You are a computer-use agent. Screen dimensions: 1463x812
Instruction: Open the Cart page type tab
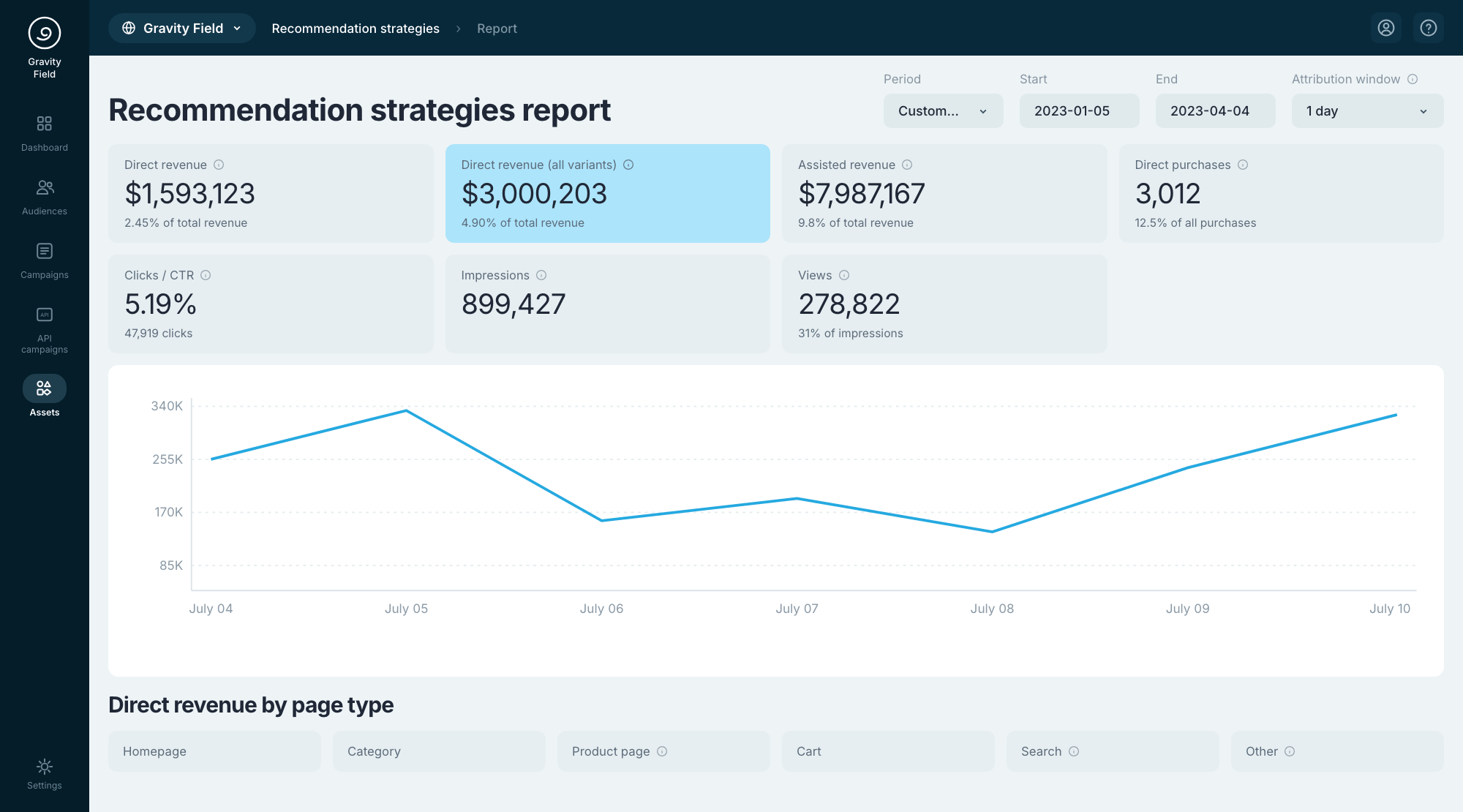(x=888, y=751)
